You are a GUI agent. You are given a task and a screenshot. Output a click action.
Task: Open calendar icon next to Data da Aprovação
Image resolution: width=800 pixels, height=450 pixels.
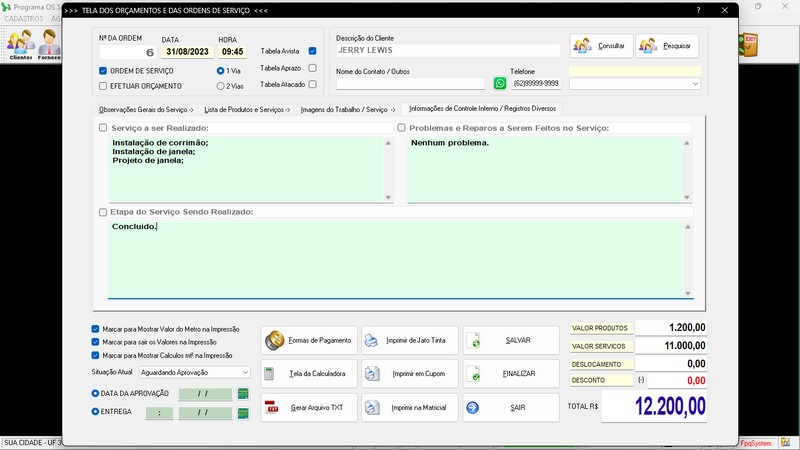pos(242,393)
